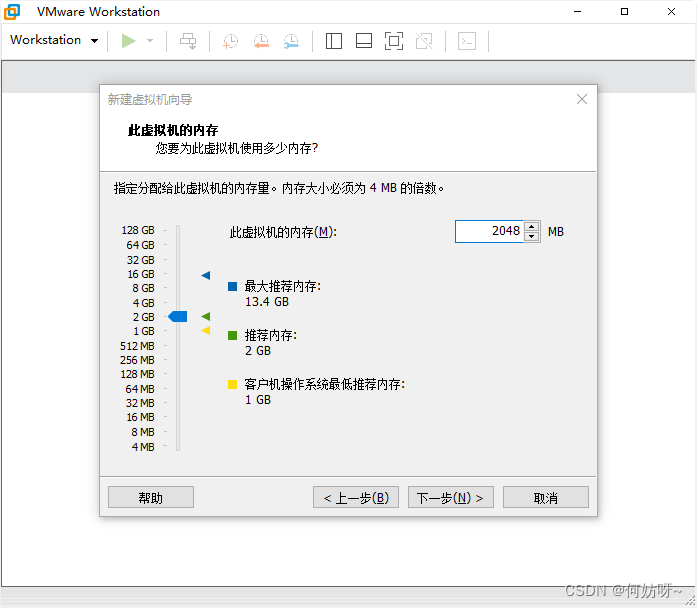Click the green recommended memory marker
Image resolution: width=697 pixels, height=608 pixels.
tap(205, 316)
